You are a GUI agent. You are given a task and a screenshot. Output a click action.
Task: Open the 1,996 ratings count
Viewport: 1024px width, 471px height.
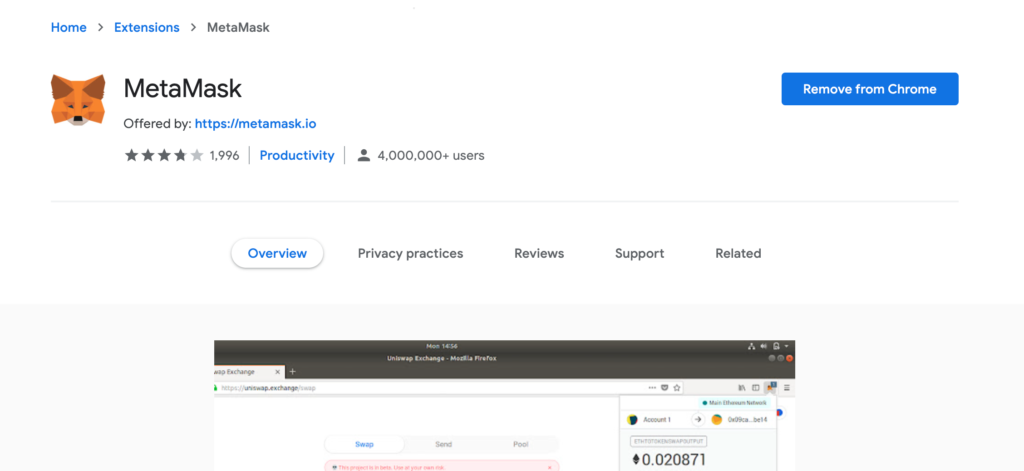tap(224, 155)
